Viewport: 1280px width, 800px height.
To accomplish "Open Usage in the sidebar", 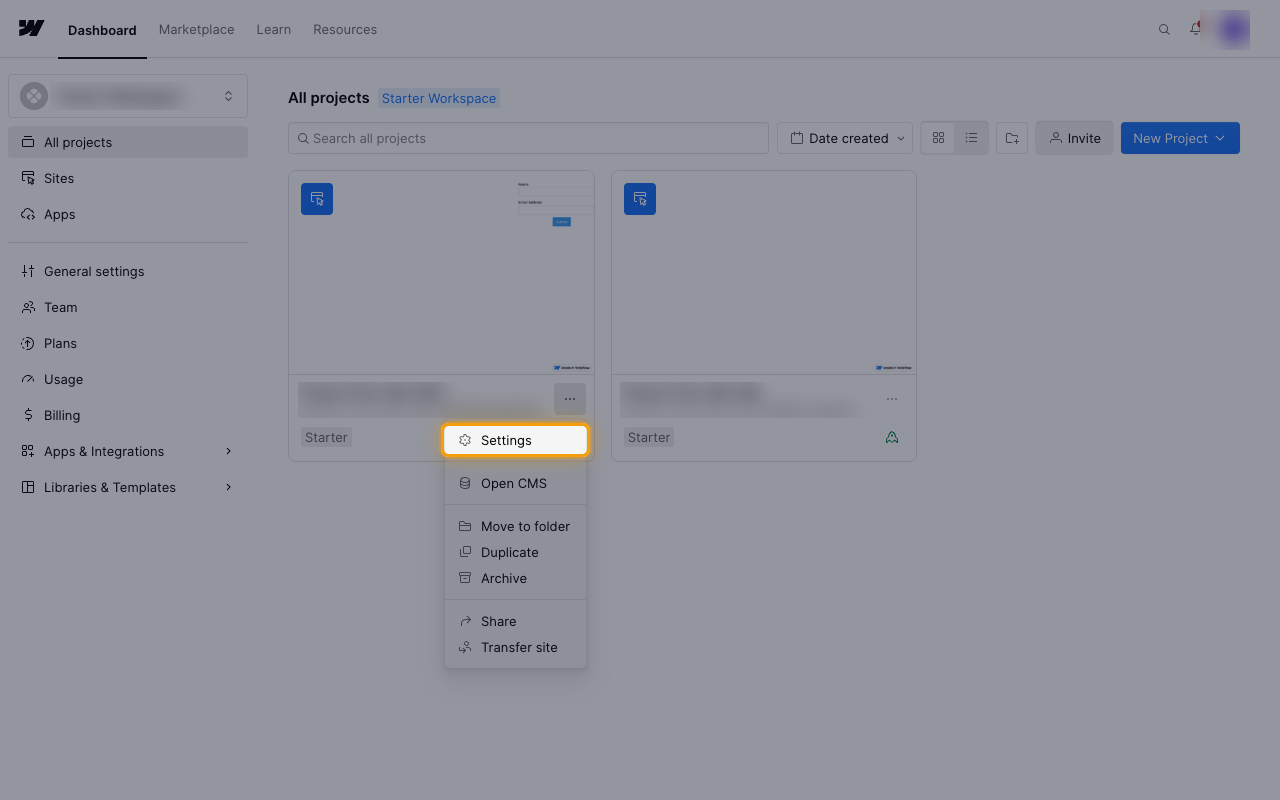I will click(x=128, y=379).
